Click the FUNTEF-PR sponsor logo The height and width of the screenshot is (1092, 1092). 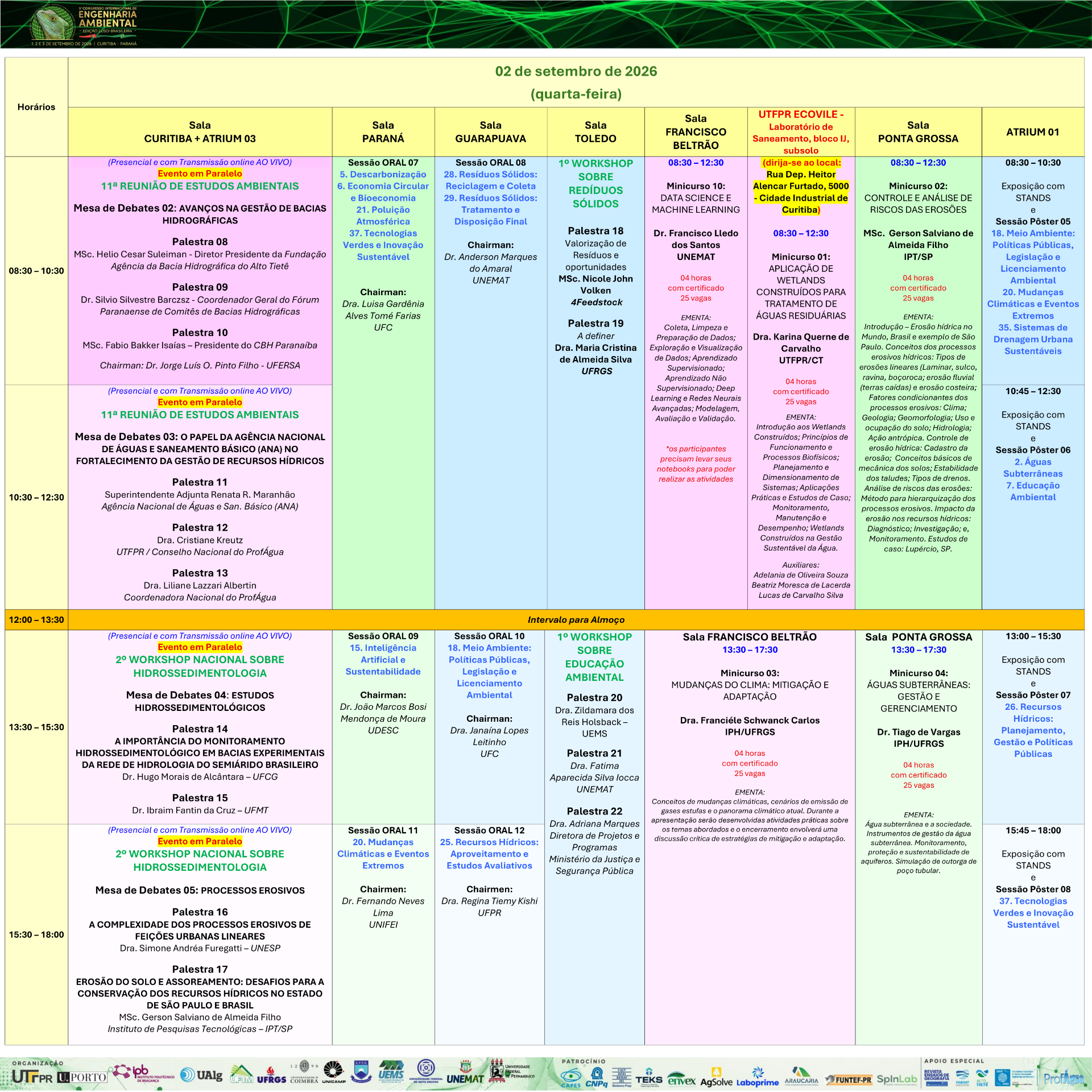coord(848,1079)
